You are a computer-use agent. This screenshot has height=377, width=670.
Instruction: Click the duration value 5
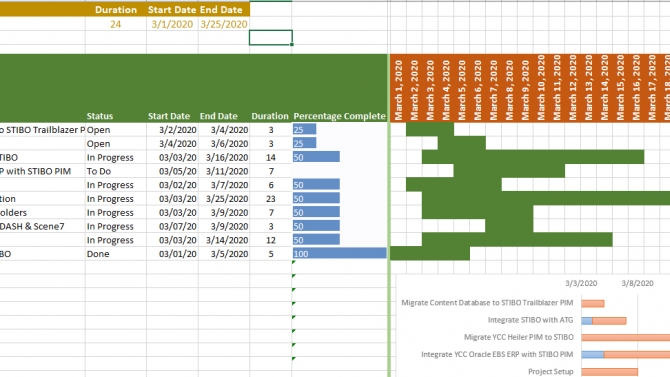click(270, 254)
